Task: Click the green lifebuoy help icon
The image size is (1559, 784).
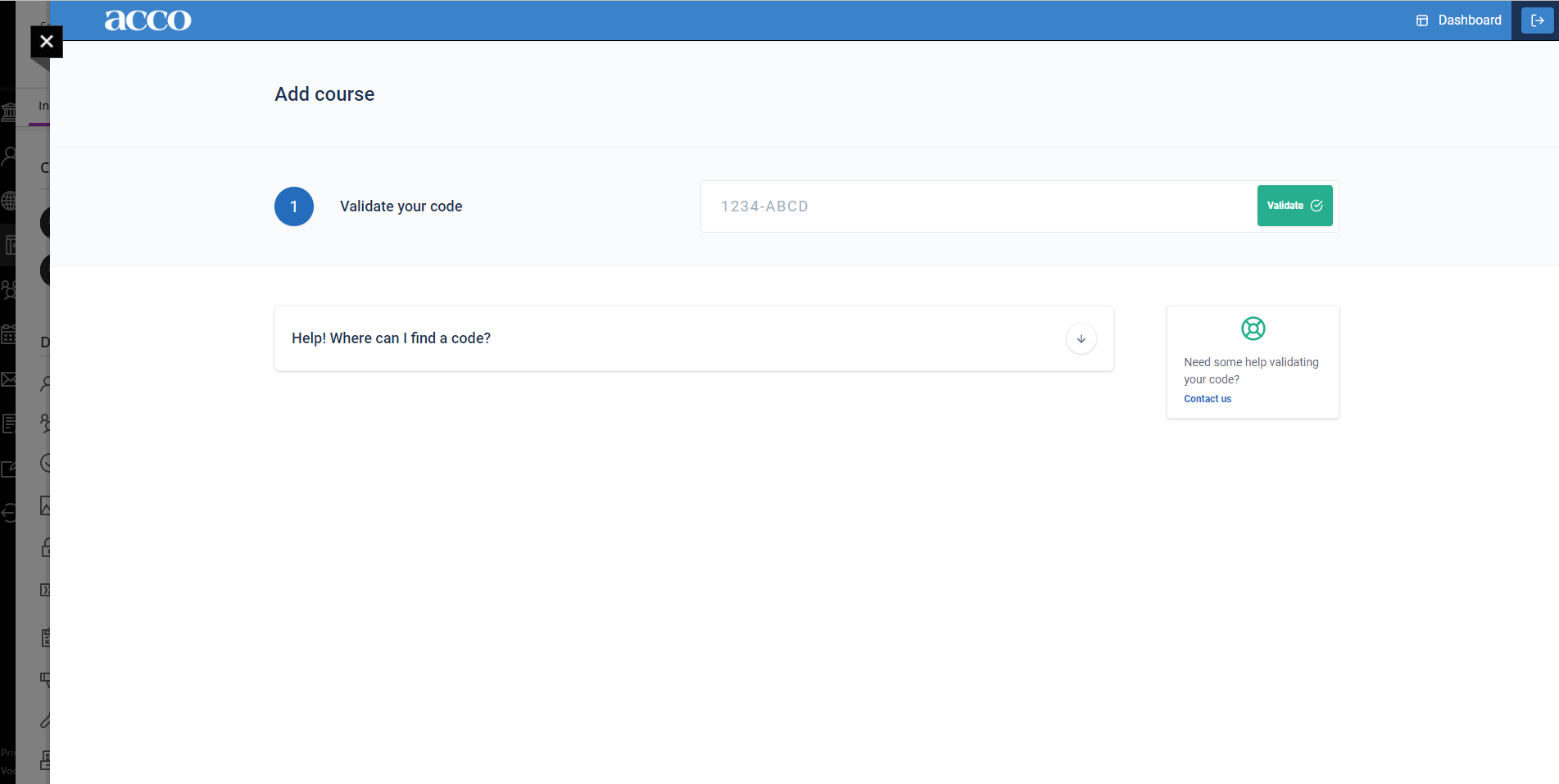Action: [x=1253, y=329]
